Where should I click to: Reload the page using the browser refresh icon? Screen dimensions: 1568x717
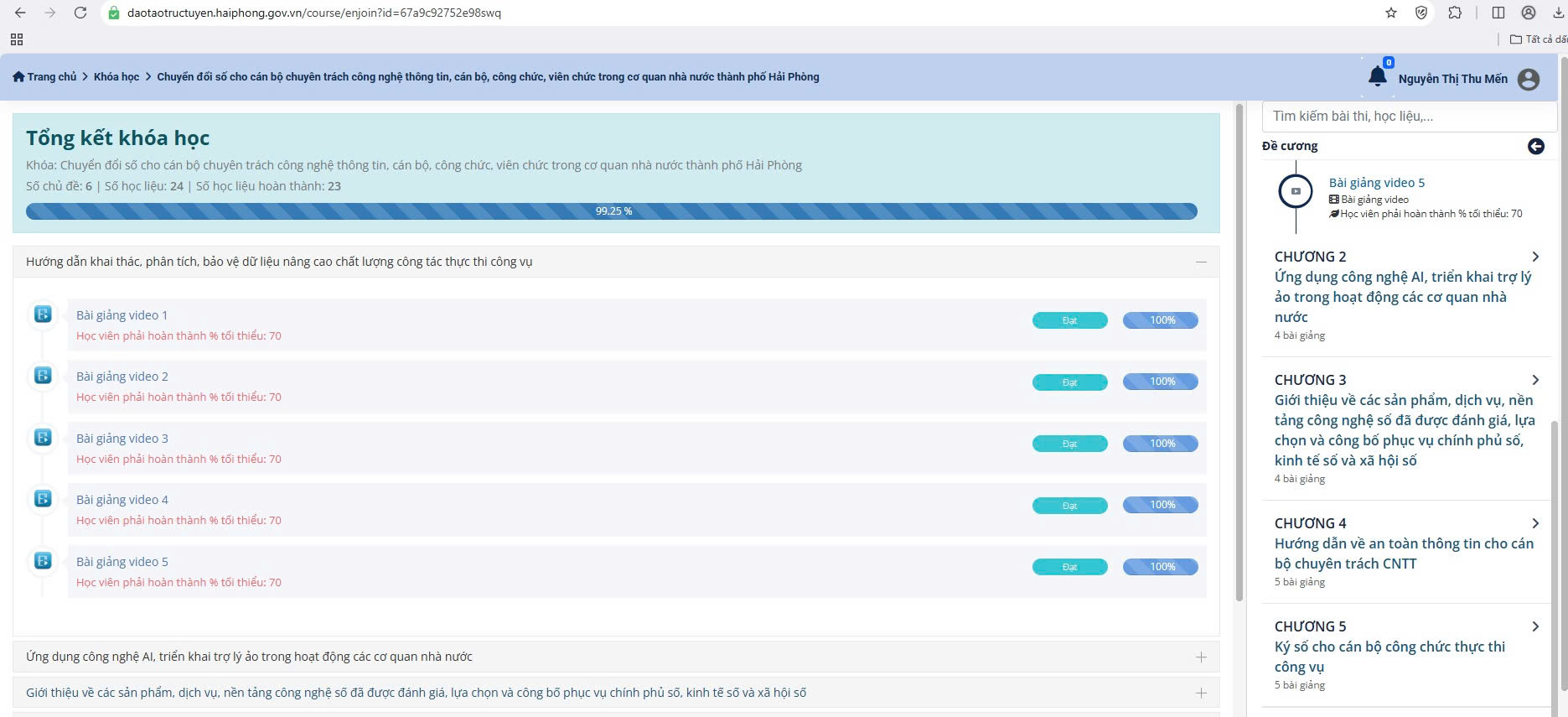tap(80, 13)
